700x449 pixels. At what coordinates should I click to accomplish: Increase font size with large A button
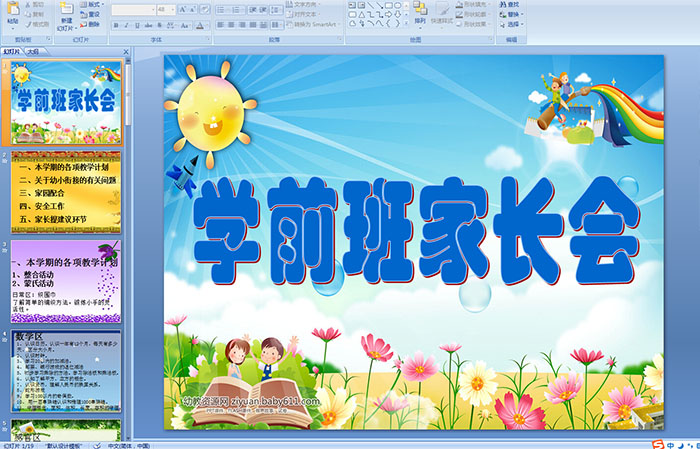(183, 9)
